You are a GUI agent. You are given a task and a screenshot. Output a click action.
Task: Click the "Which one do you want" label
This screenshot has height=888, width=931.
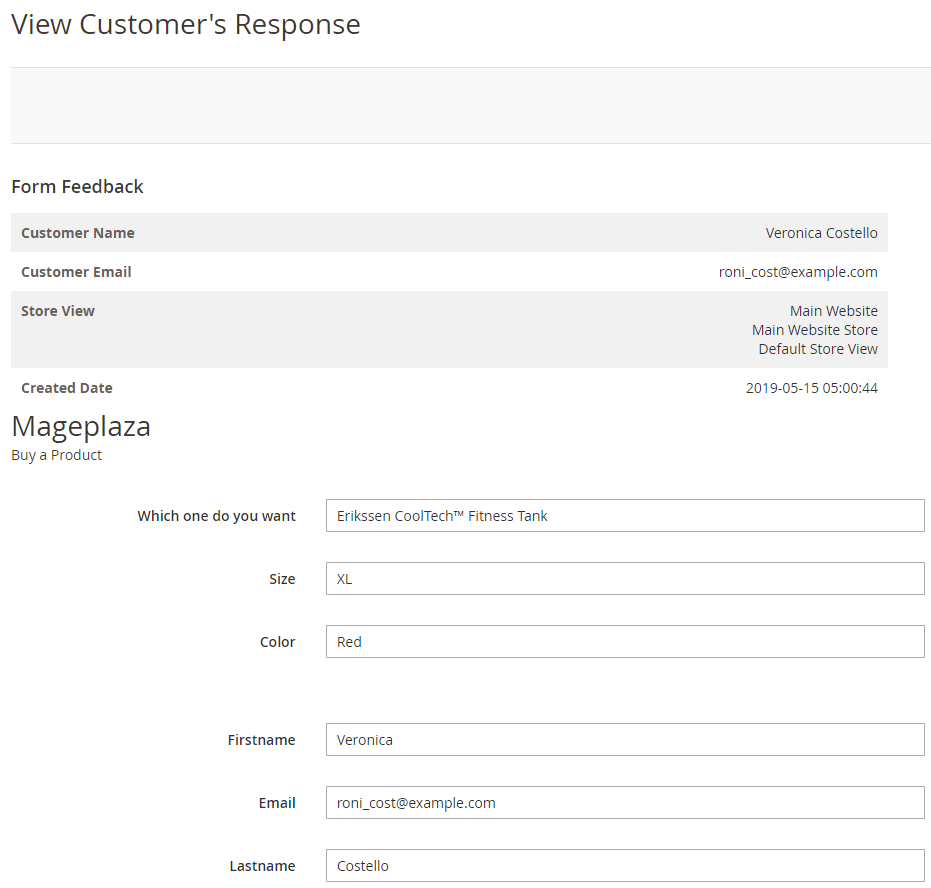(216, 516)
